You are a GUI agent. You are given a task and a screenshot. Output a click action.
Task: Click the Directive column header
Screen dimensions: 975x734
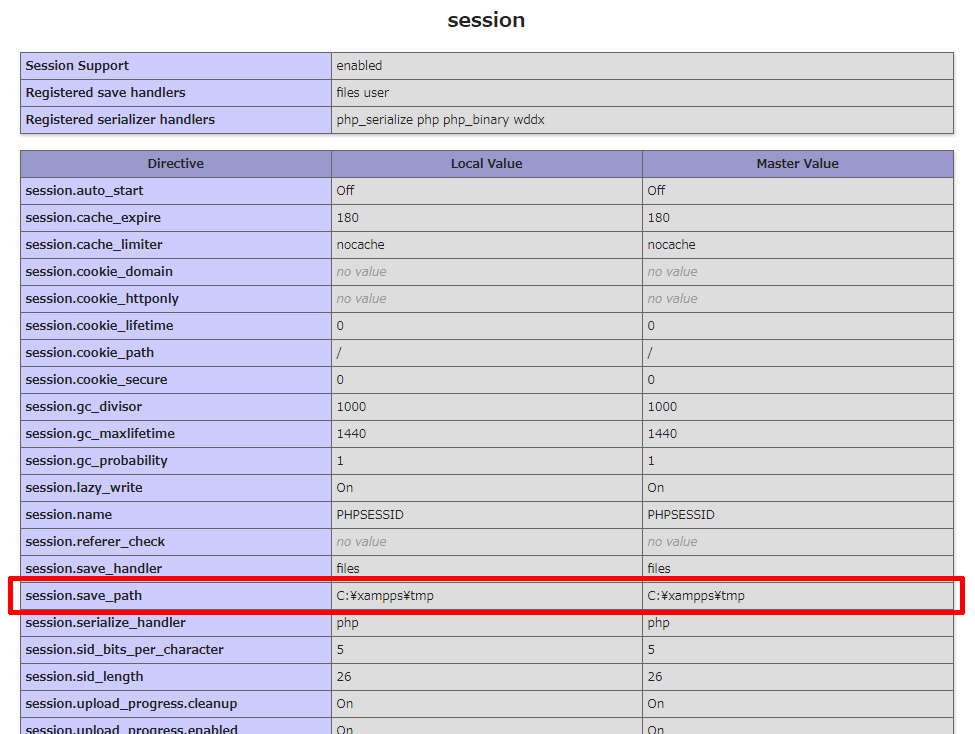(175, 163)
